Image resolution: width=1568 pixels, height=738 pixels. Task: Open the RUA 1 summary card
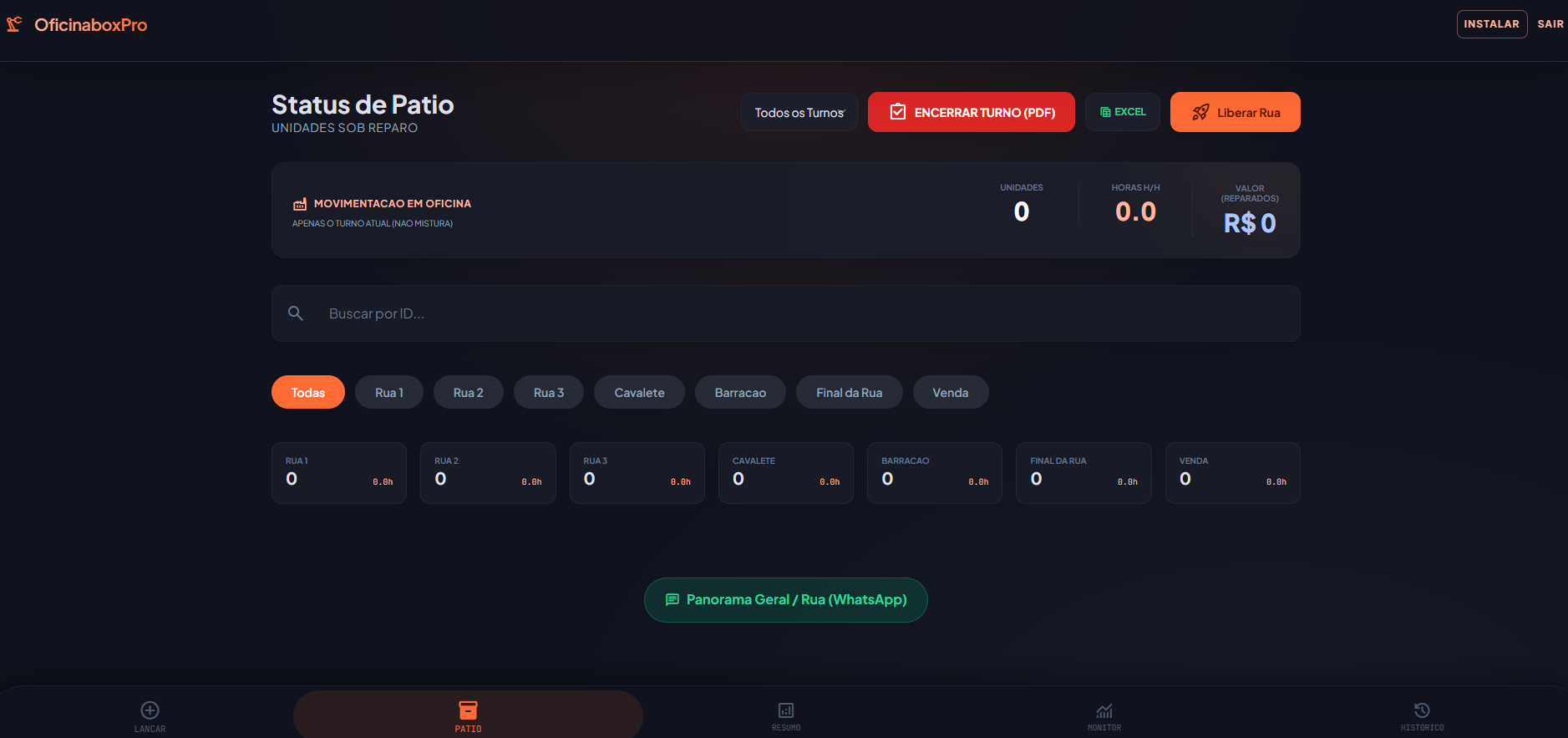[339, 473]
